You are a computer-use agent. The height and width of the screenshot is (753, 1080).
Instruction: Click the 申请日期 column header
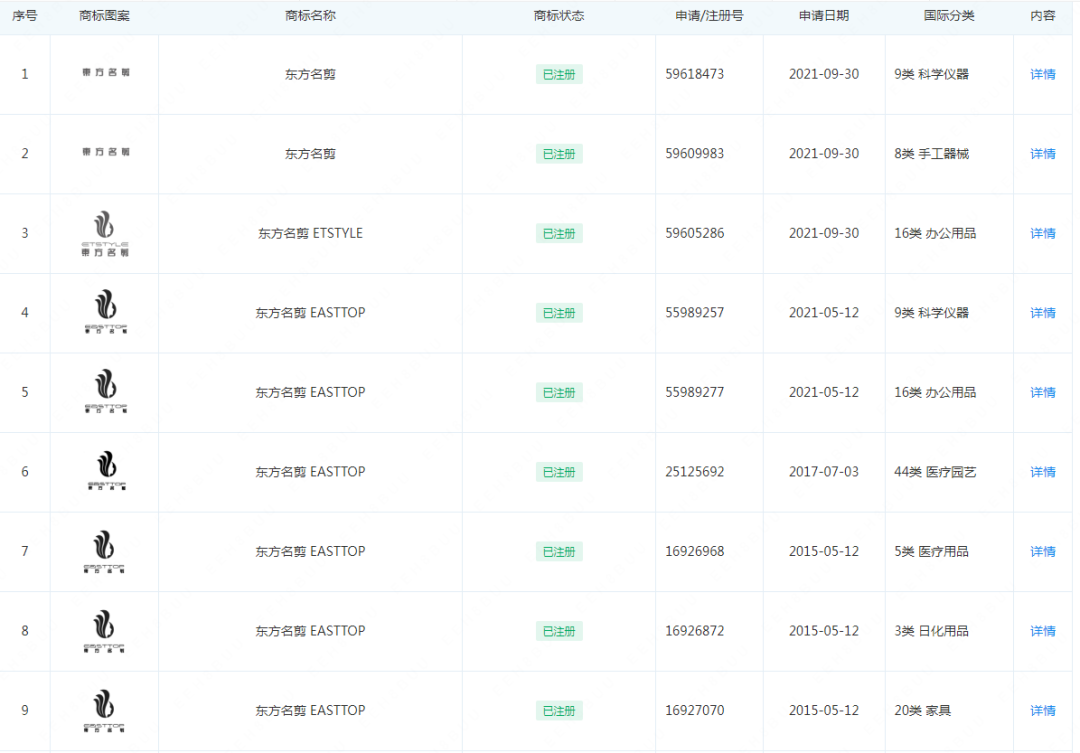point(824,16)
